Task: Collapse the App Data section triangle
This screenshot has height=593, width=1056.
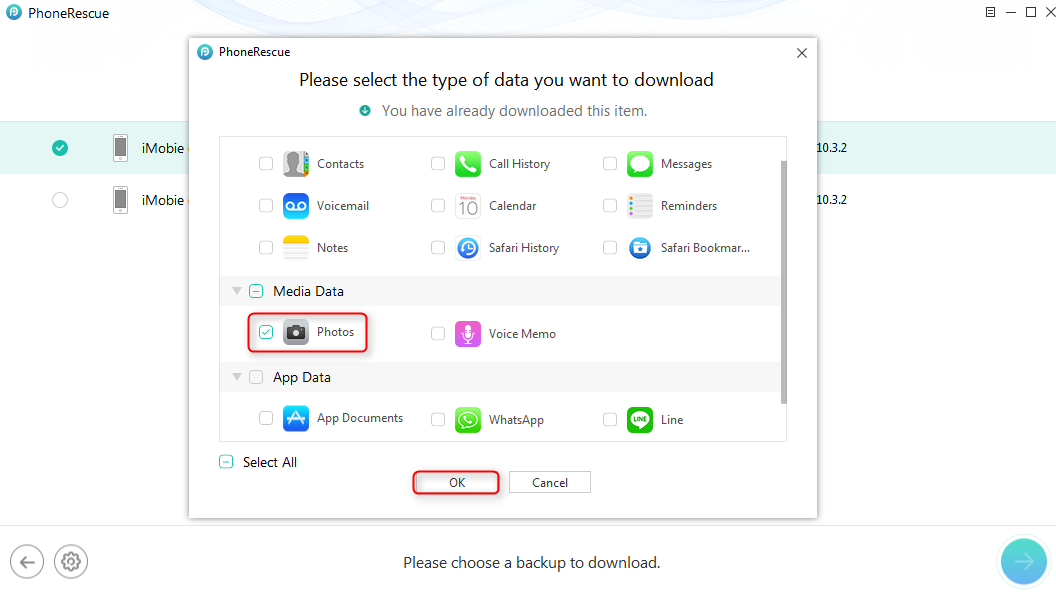Action: (x=237, y=377)
